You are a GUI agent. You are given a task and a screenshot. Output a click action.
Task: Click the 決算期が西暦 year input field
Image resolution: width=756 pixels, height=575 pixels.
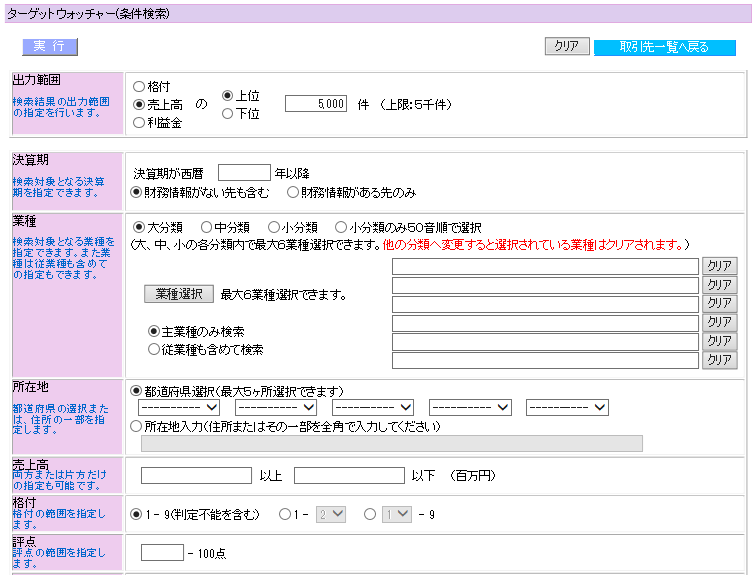coord(244,173)
